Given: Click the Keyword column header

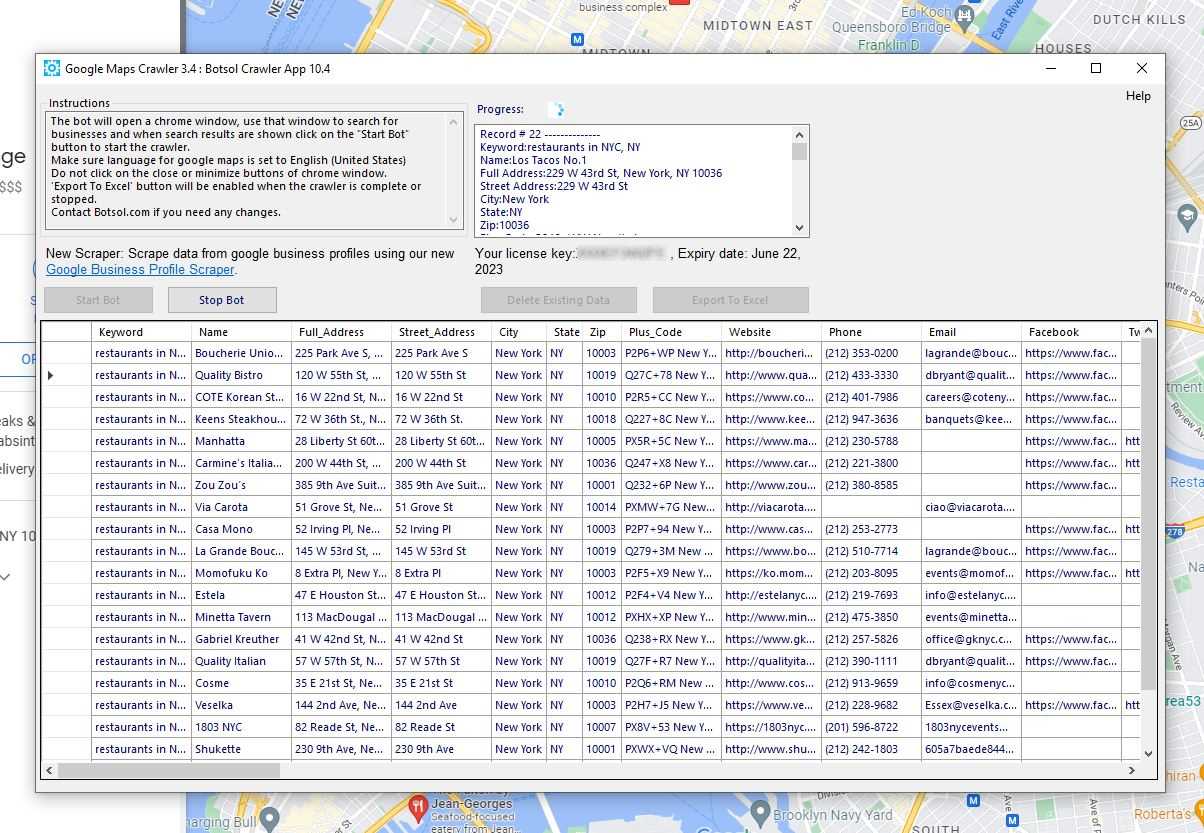Looking at the screenshot, I should point(142,332).
